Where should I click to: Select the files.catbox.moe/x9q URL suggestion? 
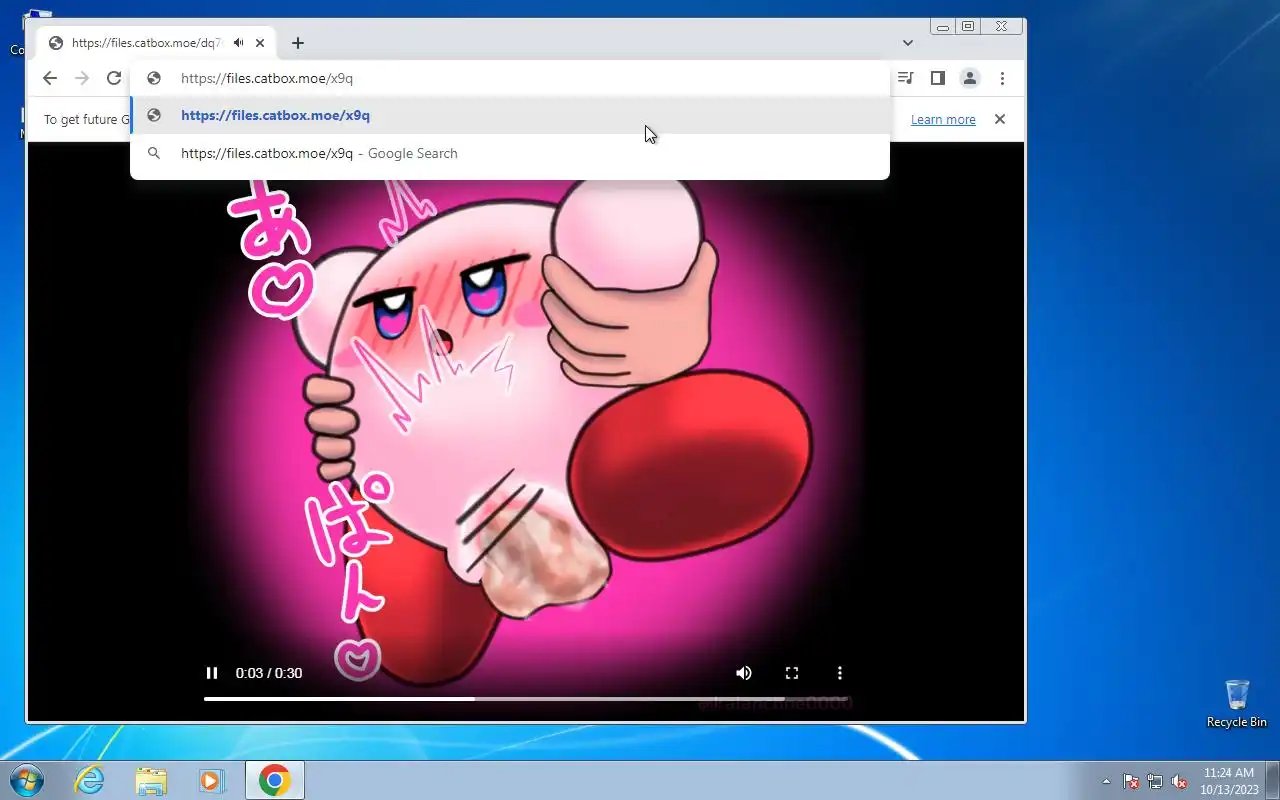point(510,115)
